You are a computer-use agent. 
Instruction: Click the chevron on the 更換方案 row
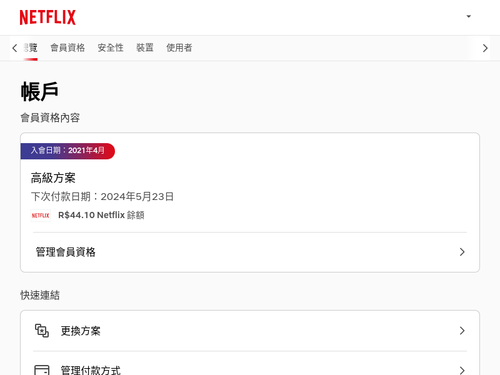coord(462,331)
